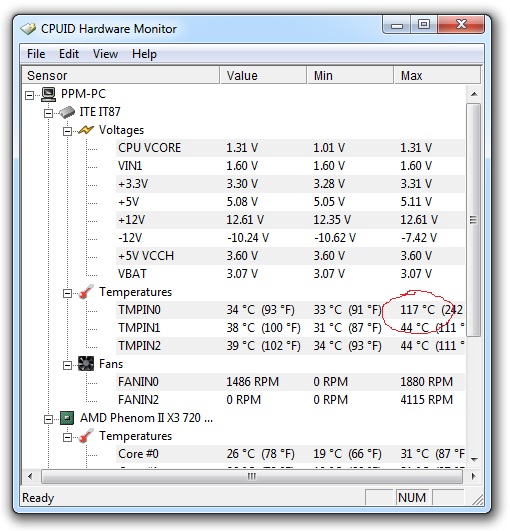Open the Edit menu
The image size is (510, 531).
coord(69,54)
